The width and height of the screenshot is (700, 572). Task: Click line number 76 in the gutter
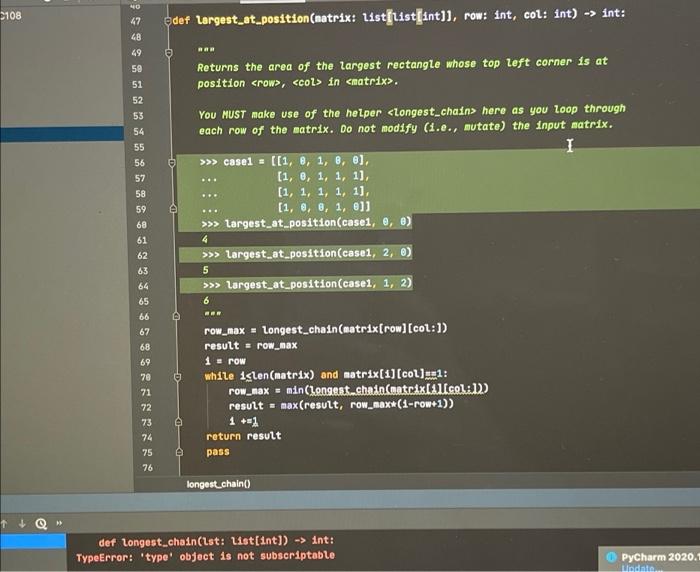pos(147,468)
